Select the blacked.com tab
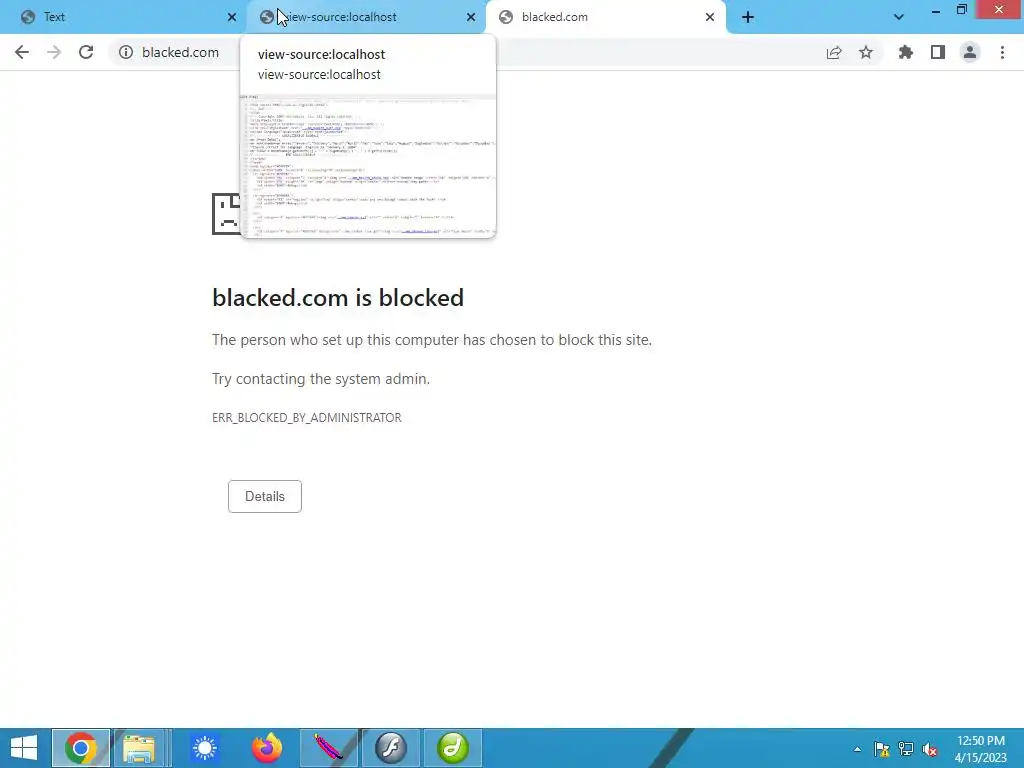The width and height of the screenshot is (1024, 768). coord(605,17)
